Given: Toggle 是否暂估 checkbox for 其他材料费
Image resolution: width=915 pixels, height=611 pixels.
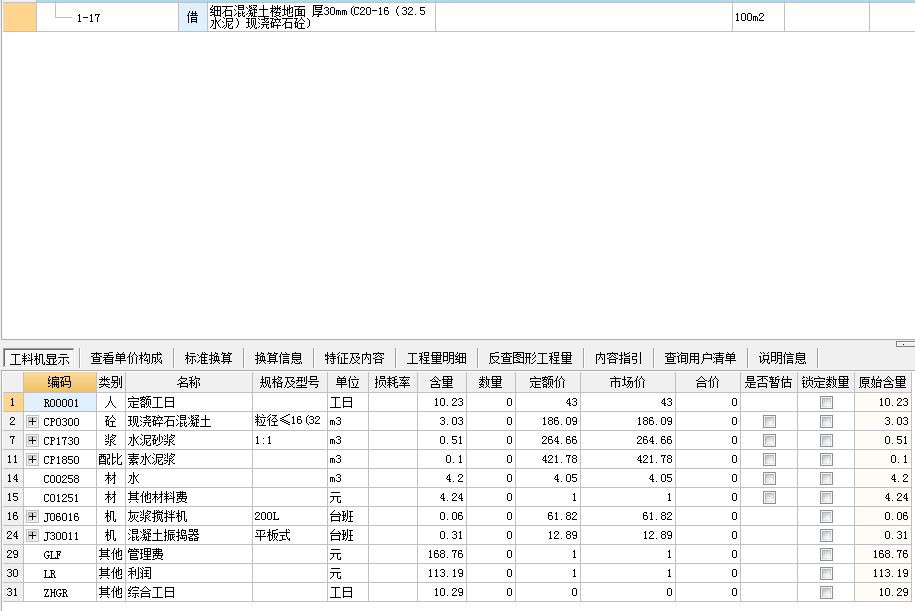Looking at the screenshot, I should point(770,497).
